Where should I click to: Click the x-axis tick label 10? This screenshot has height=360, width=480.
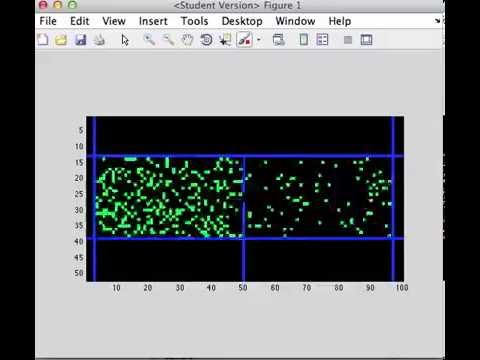tap(116, 288)
